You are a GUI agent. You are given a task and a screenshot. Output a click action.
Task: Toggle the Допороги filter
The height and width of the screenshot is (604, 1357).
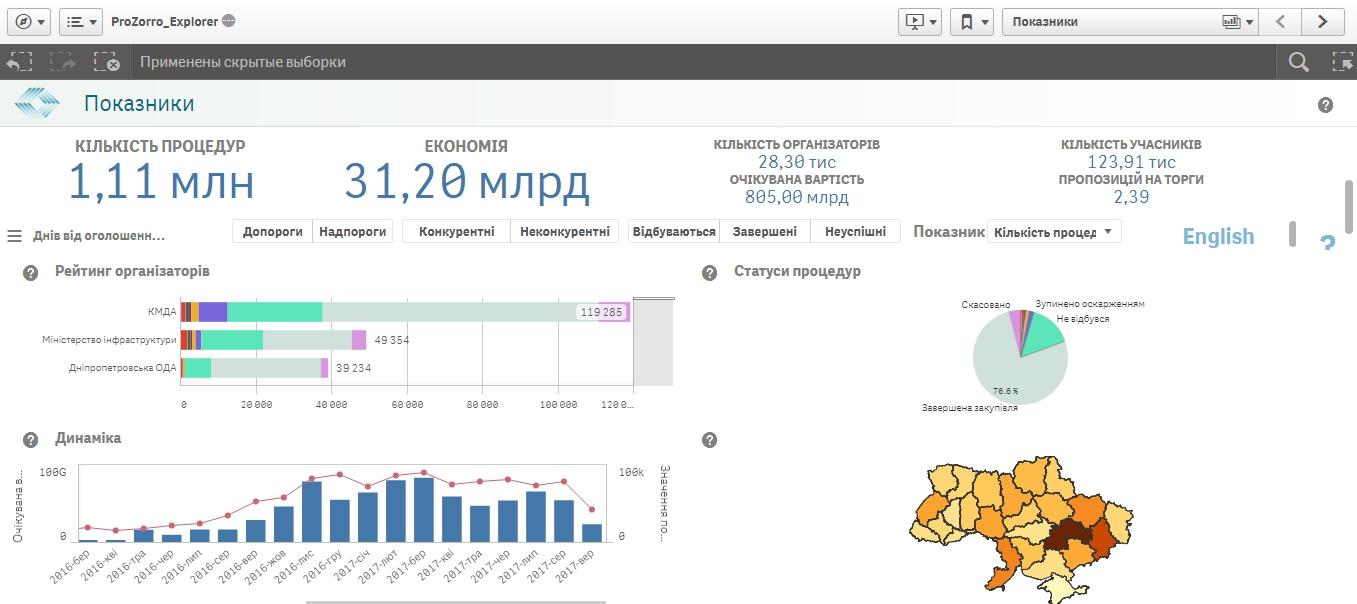(x=272, y=232)
